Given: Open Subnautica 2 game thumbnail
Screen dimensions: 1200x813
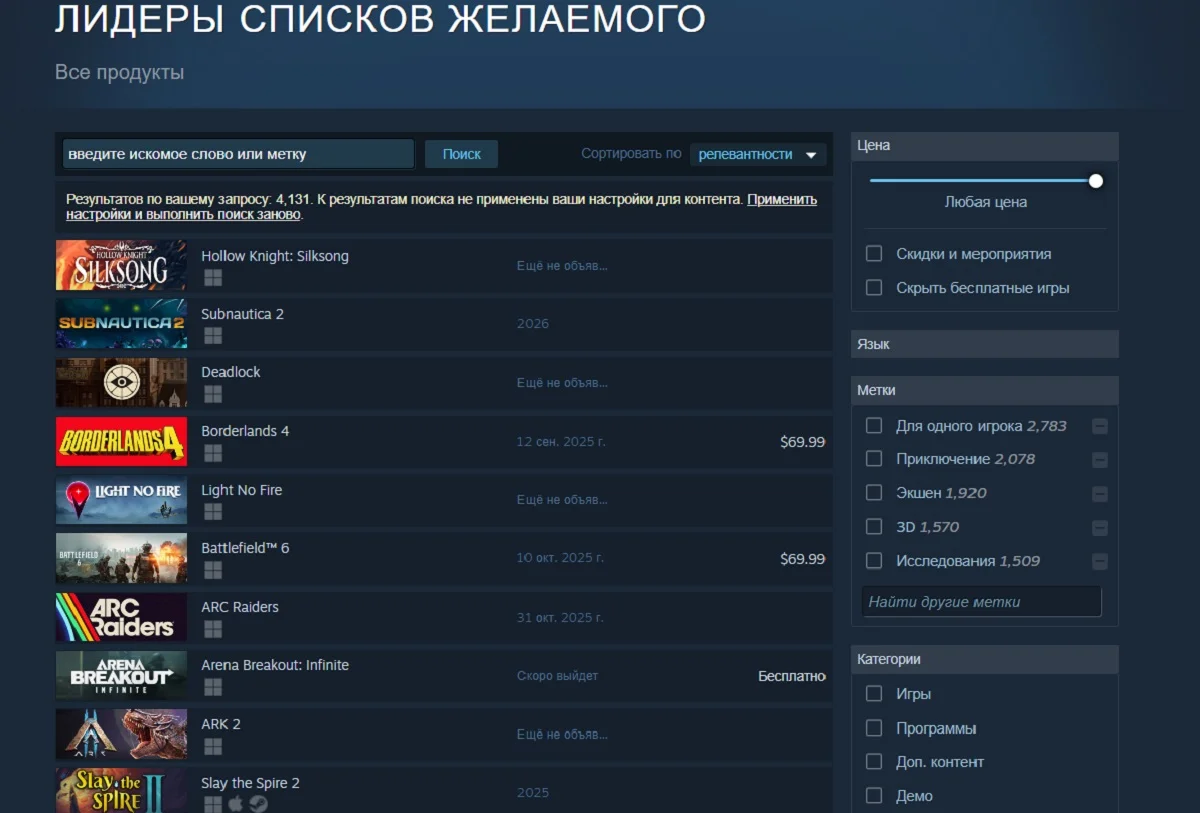Looking at the screenshot, I should tap(121, 323).
